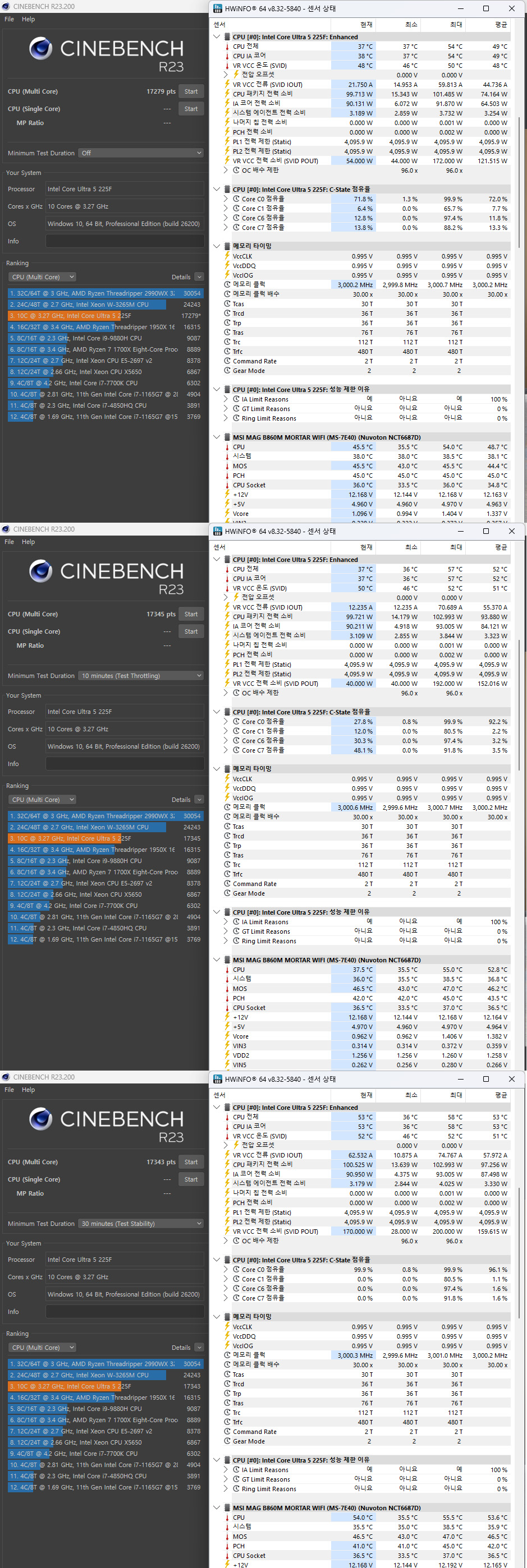
Task: Expand Core C0 점유율 row showing 71.8 %
Action: 227,199
